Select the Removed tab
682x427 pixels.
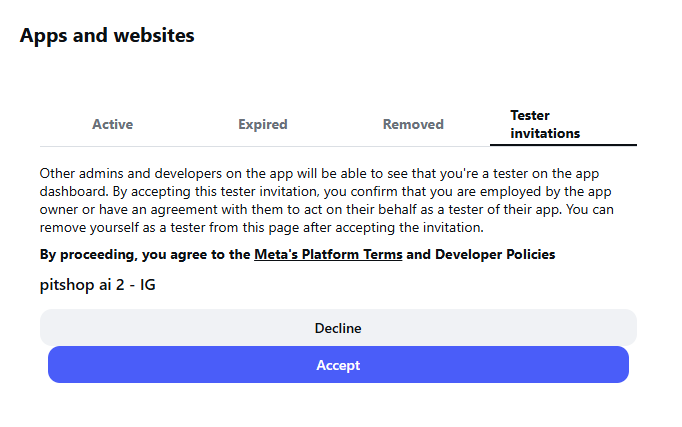tap(413, 124)
